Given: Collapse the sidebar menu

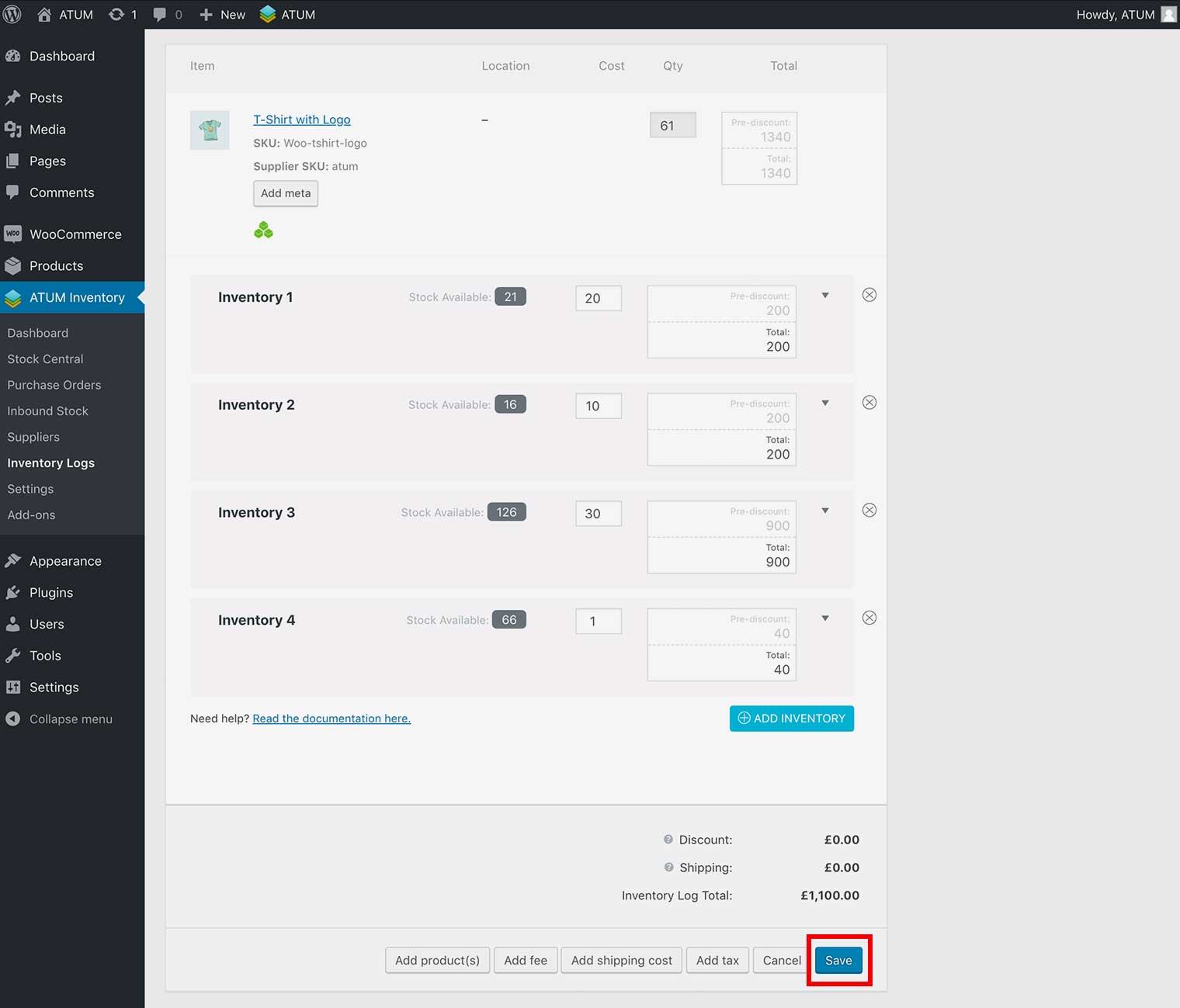Looking at the screenshot, I should [x=71, y=719].
